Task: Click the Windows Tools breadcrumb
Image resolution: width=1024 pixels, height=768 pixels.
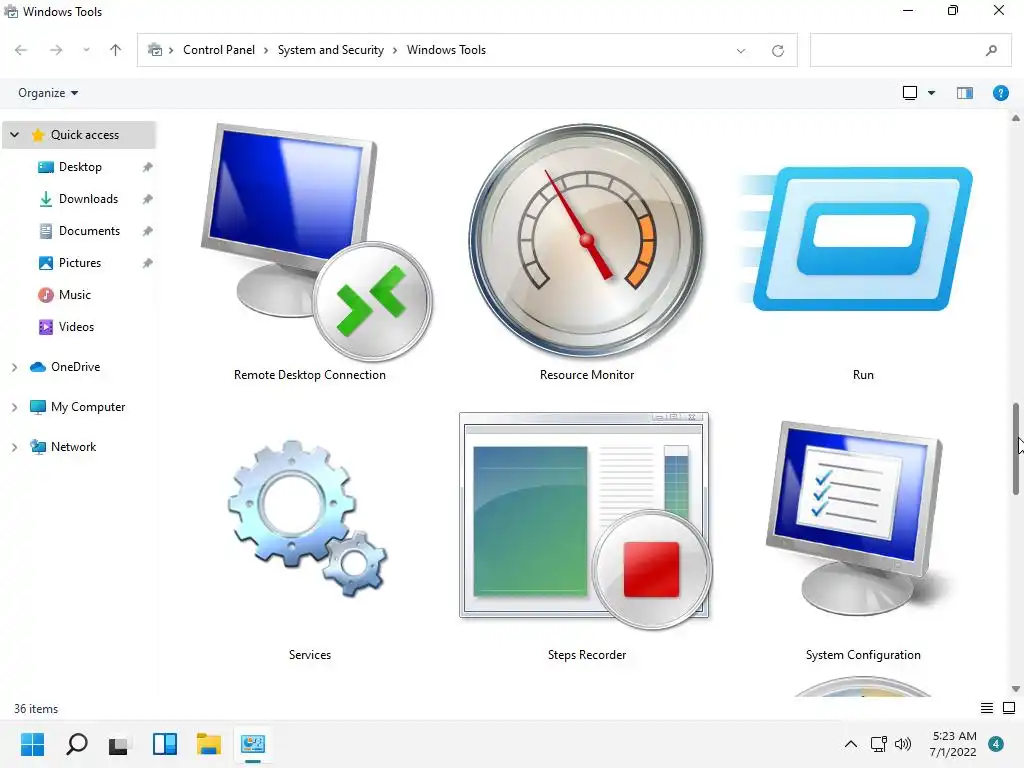Action: pyautogui.click(x=446, y=50)
